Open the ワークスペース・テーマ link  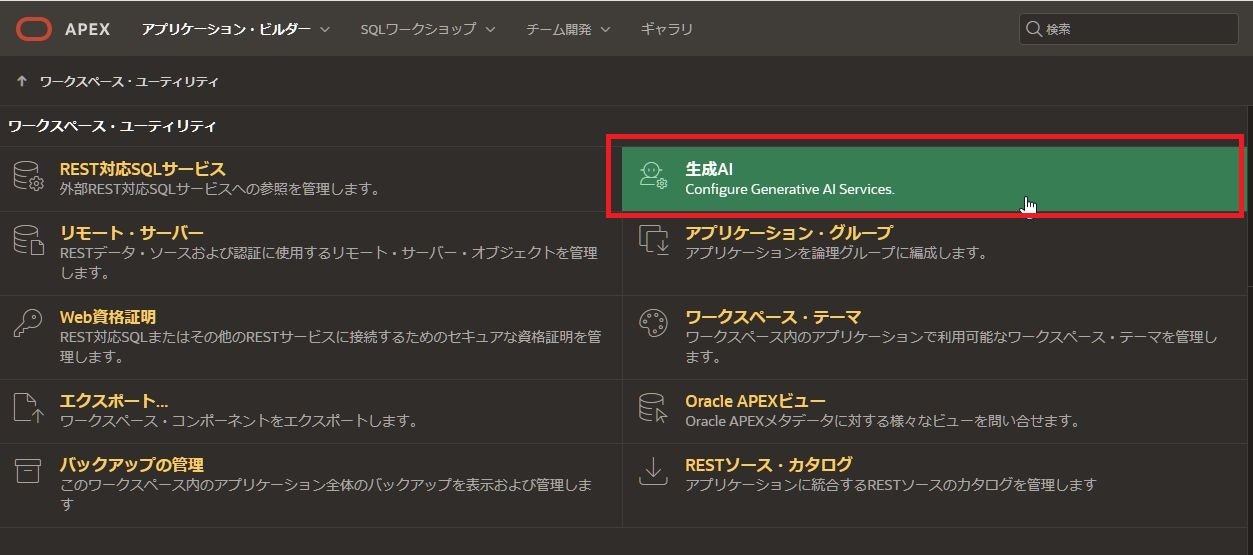click(x=773, y=317)
